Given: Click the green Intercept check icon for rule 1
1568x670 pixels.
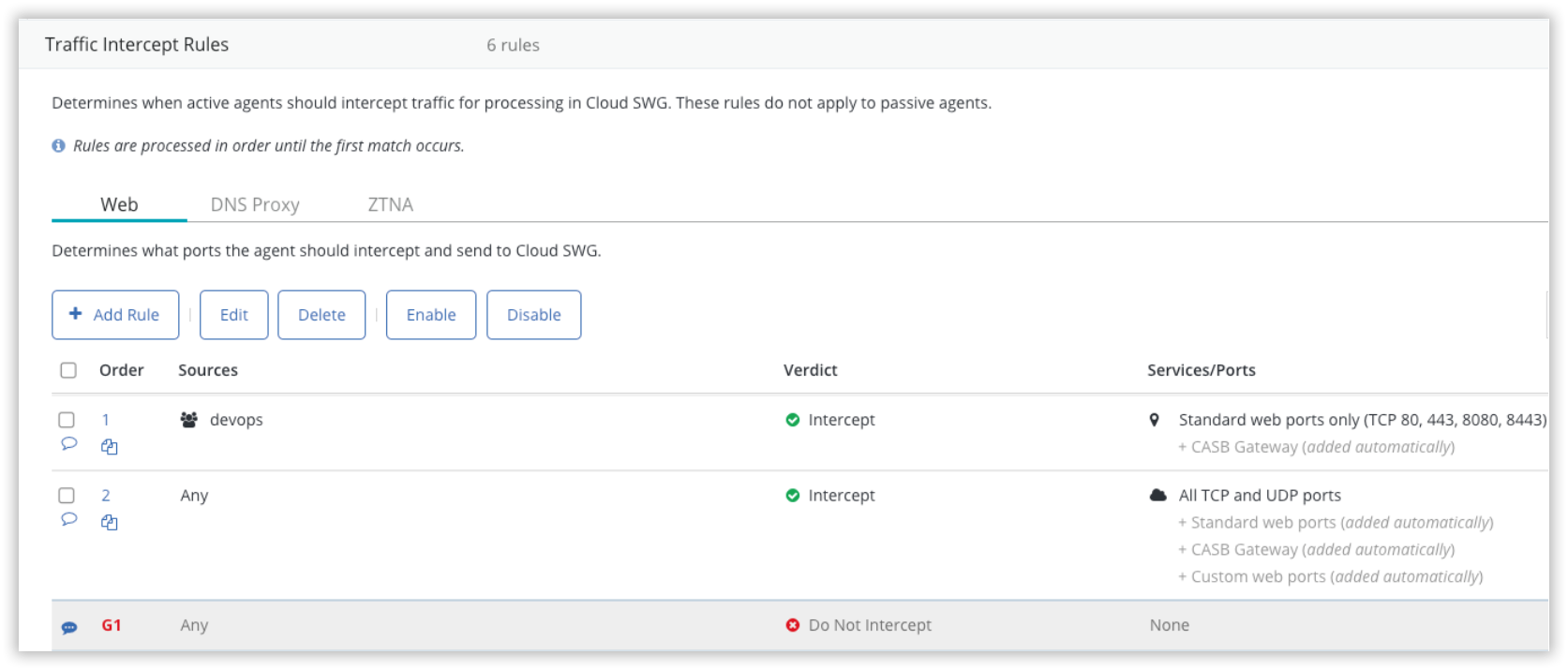Looking at the screenshot, I should tap(793, 420).
